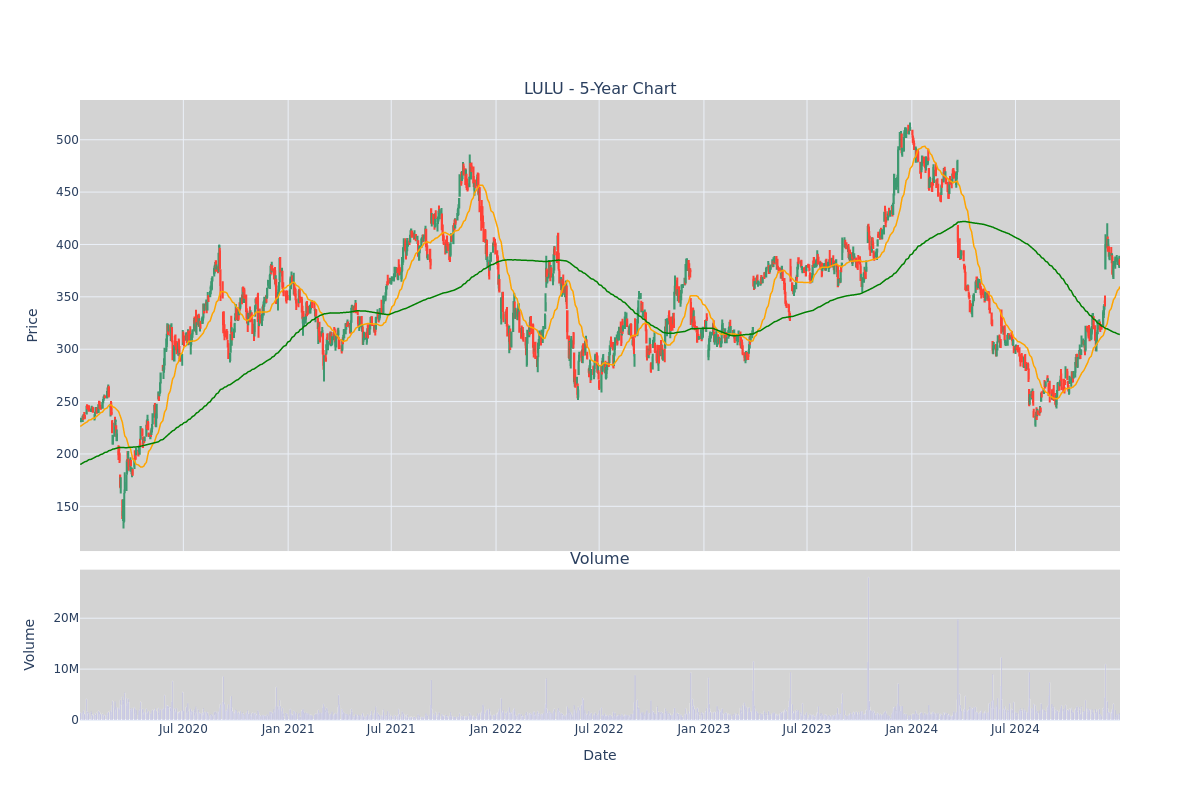Click the 250 price tick label
1200x800 pixels.
[x=66, y=402]
